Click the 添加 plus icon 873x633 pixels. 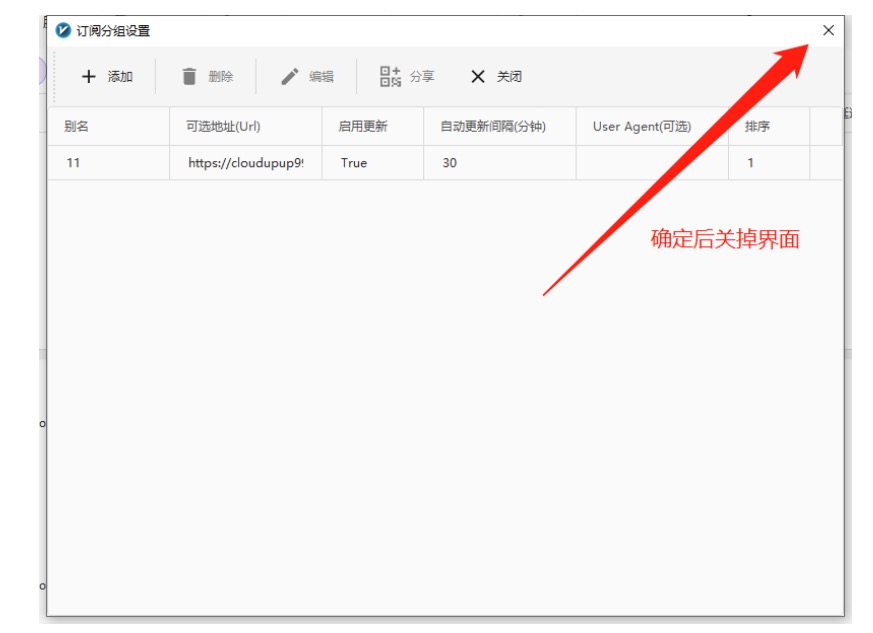pos(89,76)
